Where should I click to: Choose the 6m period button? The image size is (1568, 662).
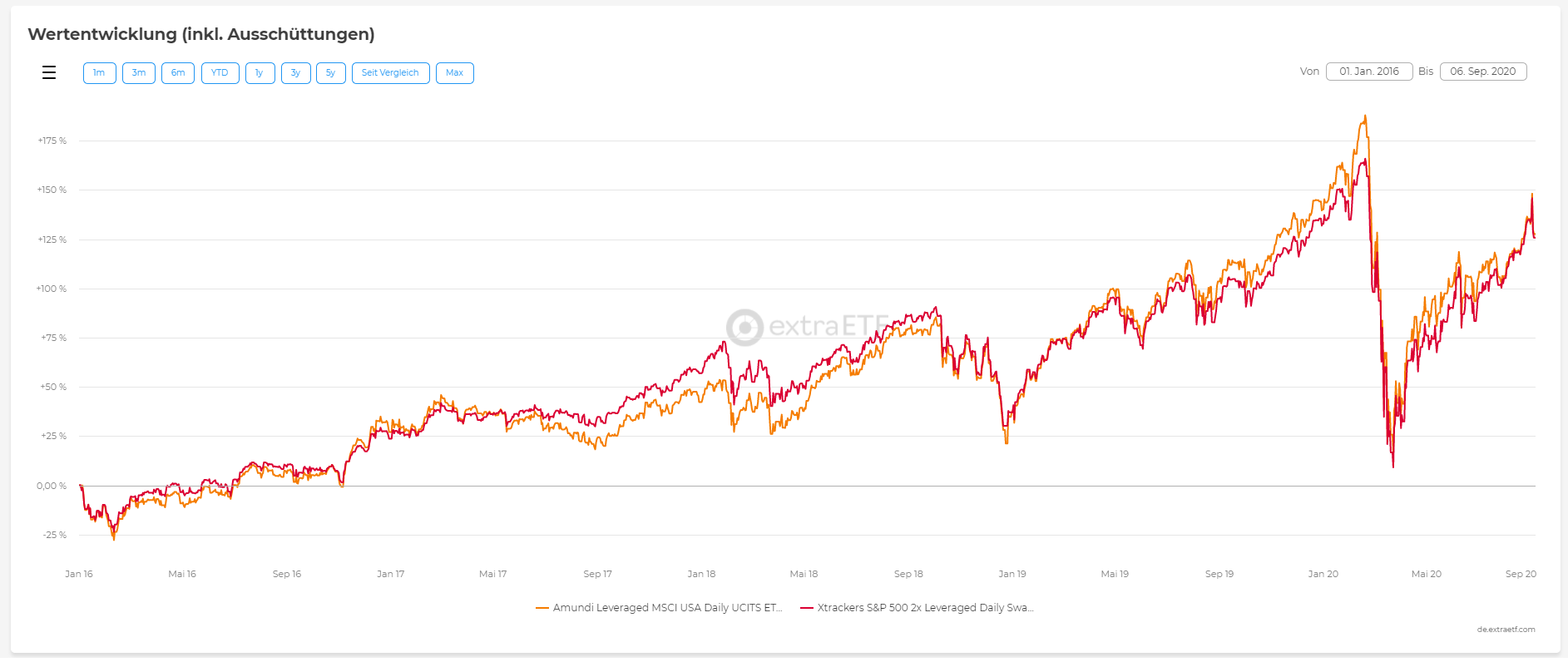[178, 73]
